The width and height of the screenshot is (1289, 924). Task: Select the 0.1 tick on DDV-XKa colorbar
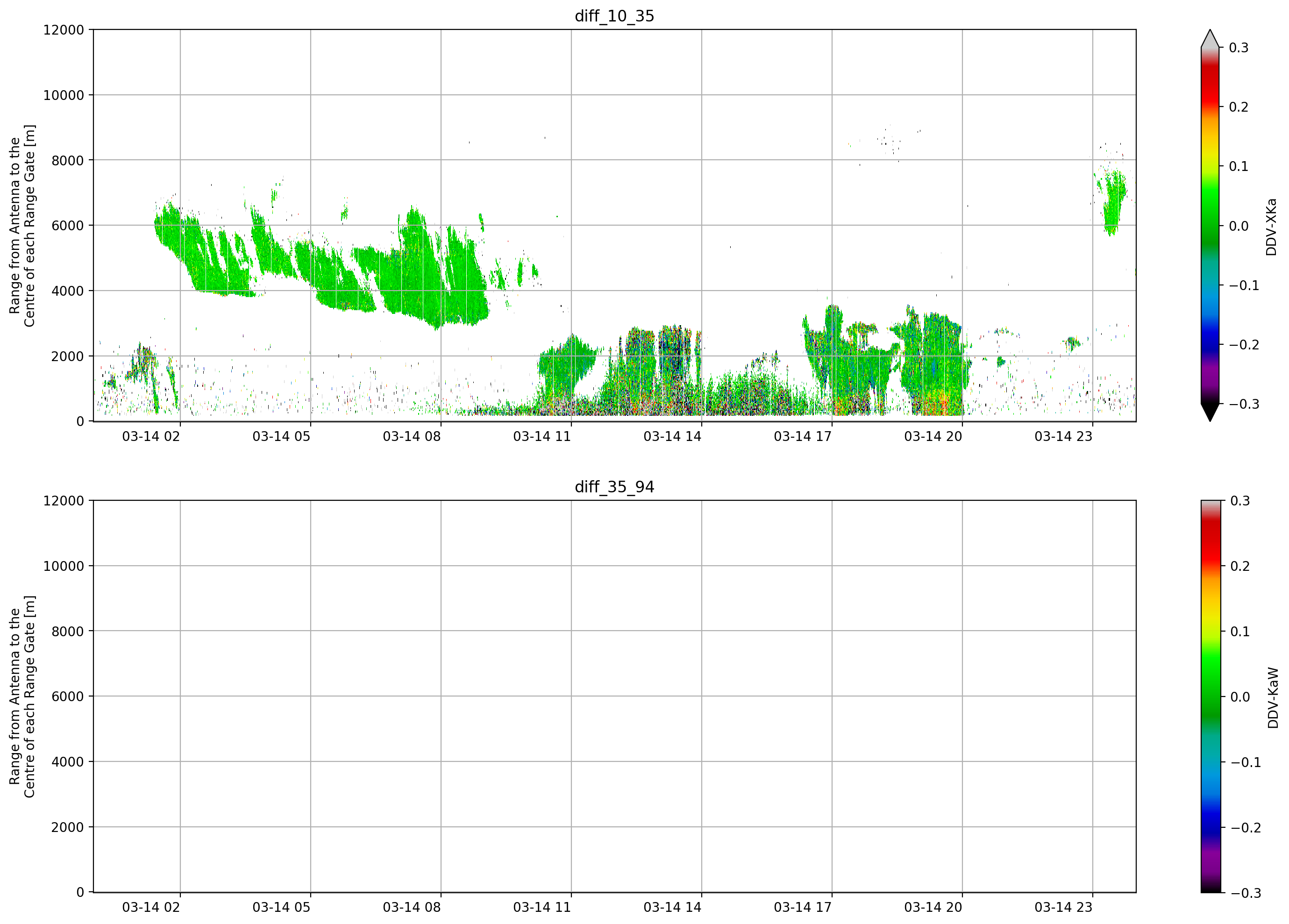point(1239,166)
